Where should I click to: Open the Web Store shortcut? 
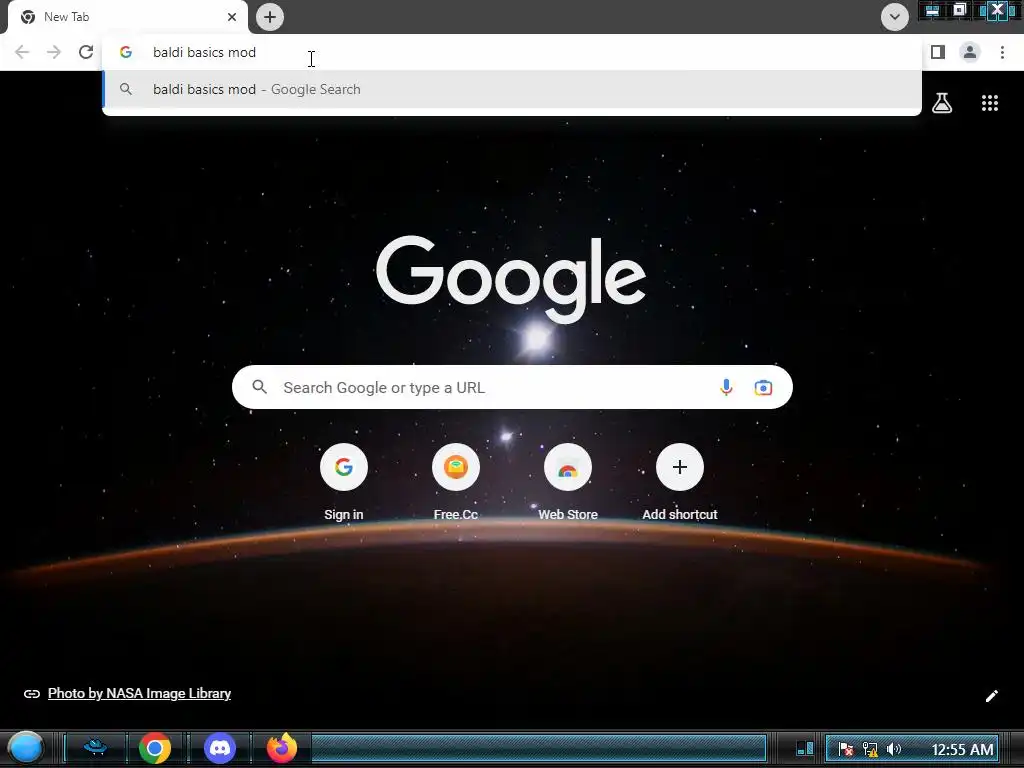pyautogui.click(x=568, y=482)
